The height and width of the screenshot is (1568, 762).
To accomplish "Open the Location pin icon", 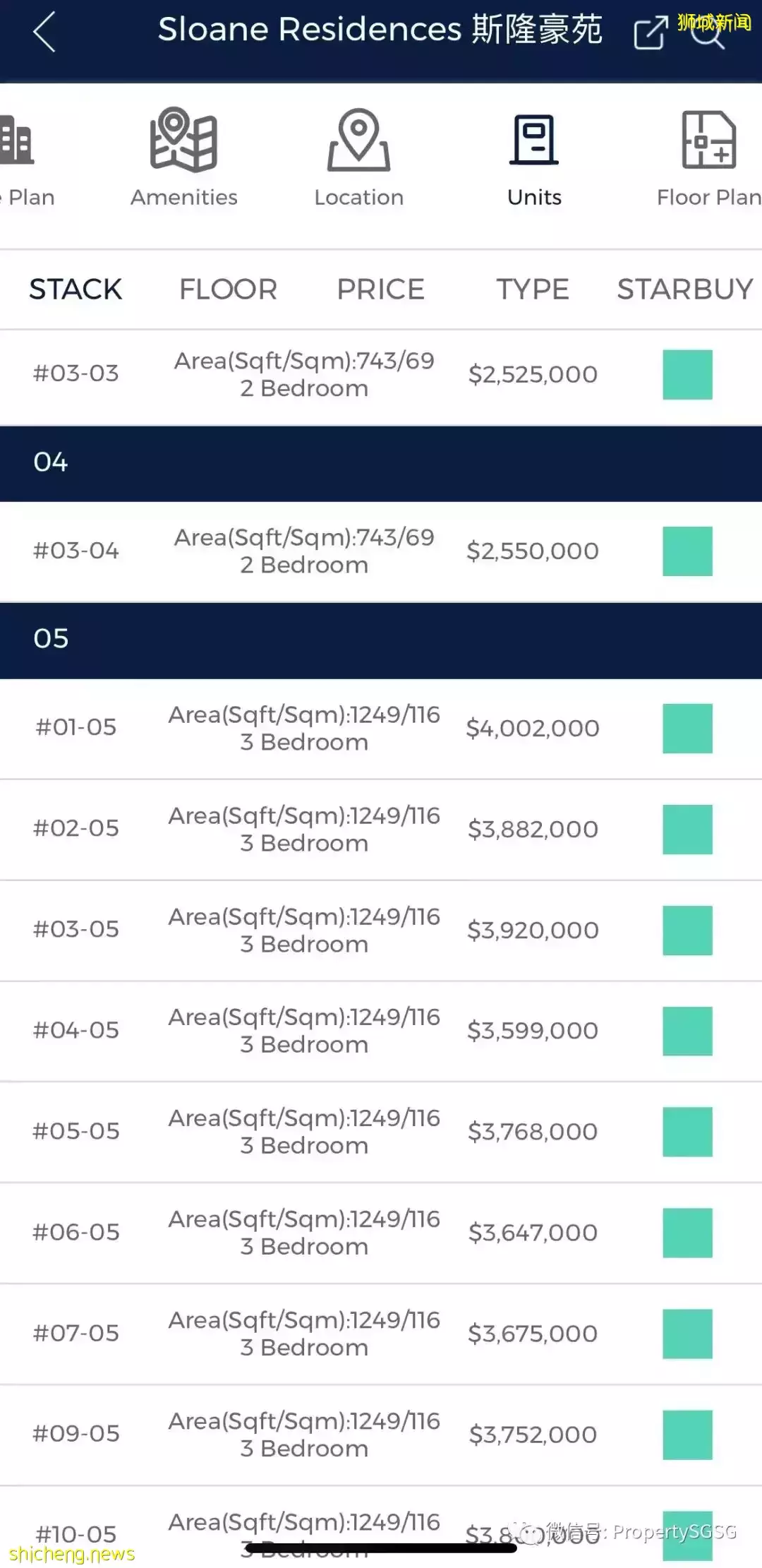I will point(358,140).
